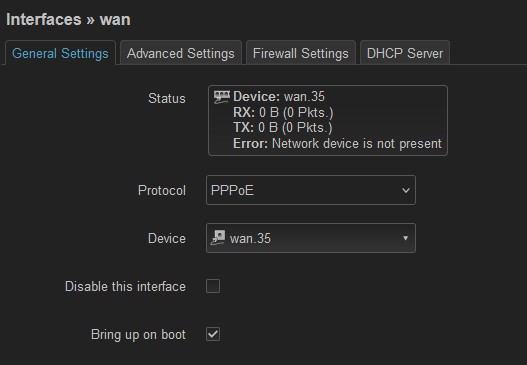Click the triangle arrow of the Device selector
The image size is (527, 365).
point(405,238)
